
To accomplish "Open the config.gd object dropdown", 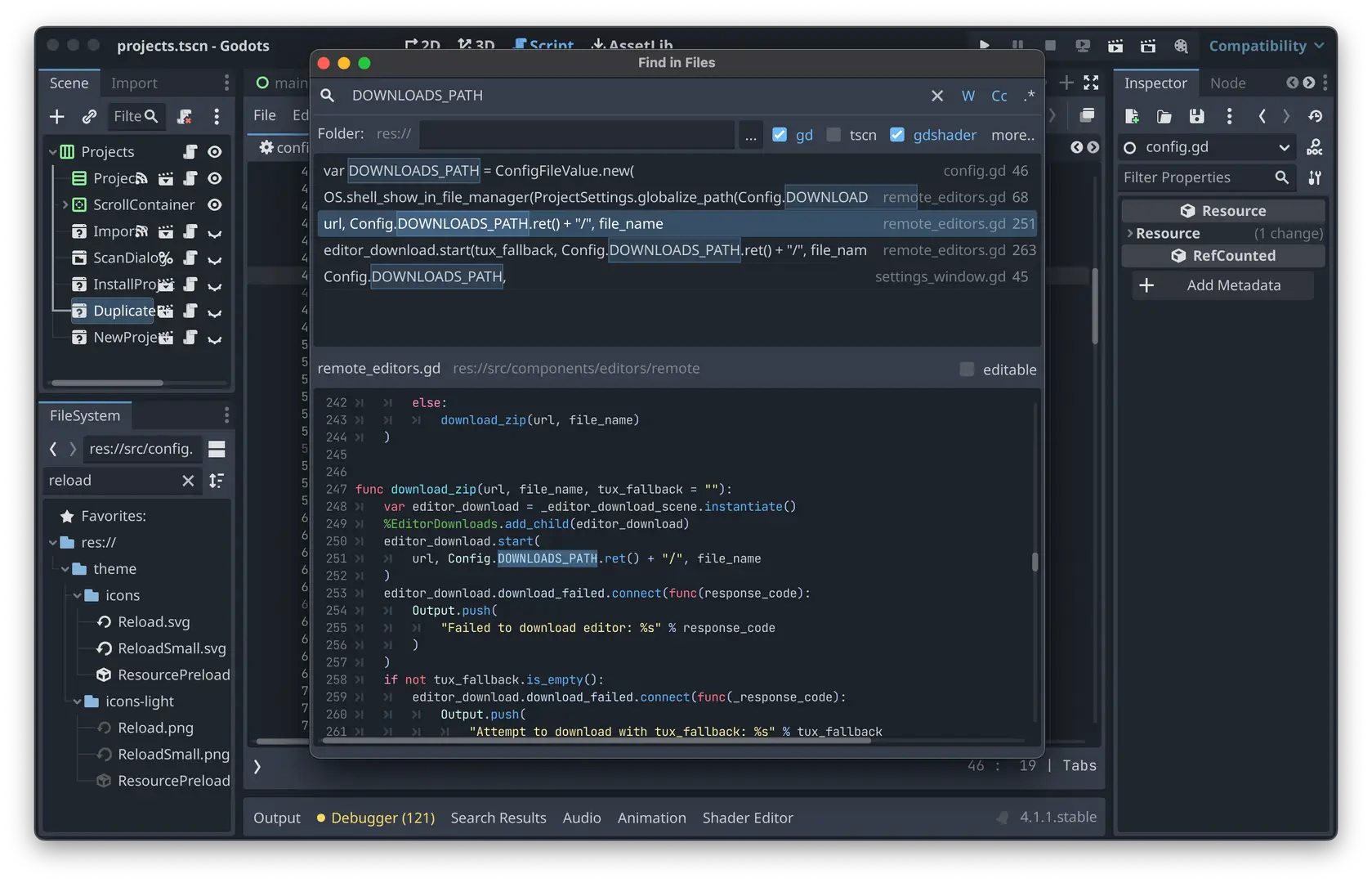I will click(1207, 147).
